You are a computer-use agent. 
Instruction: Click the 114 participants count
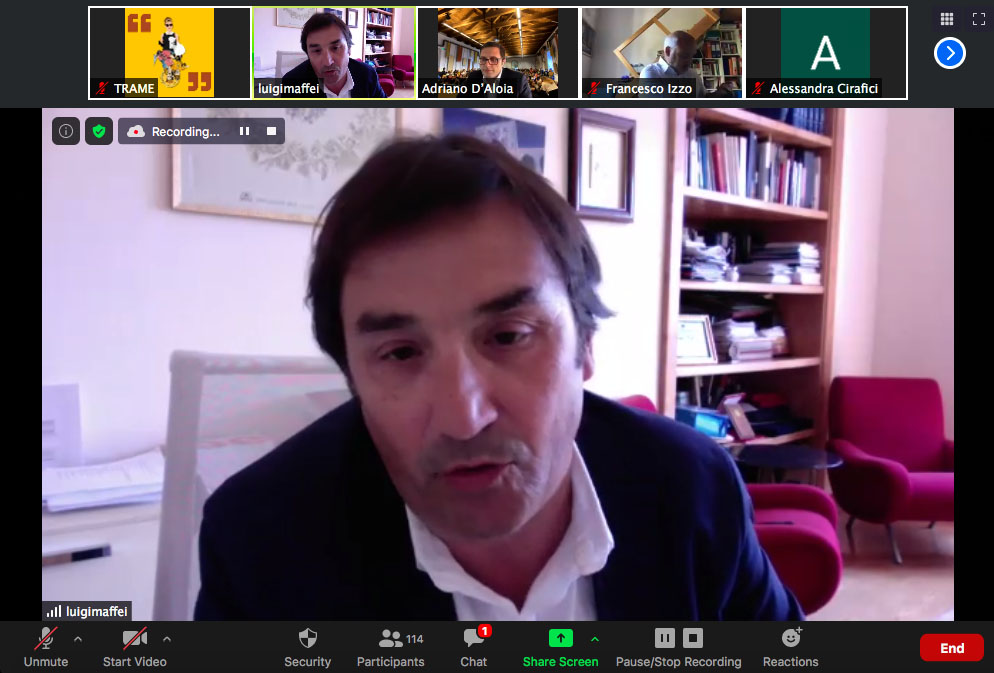click(415, 639)
